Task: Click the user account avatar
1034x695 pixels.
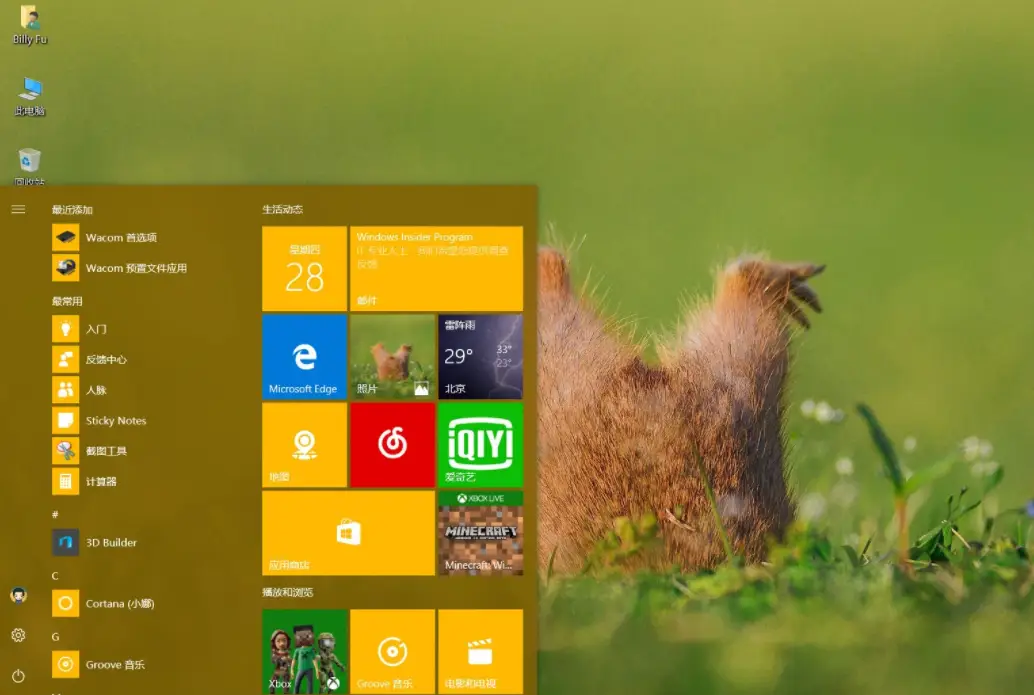Action: [18, 596]
